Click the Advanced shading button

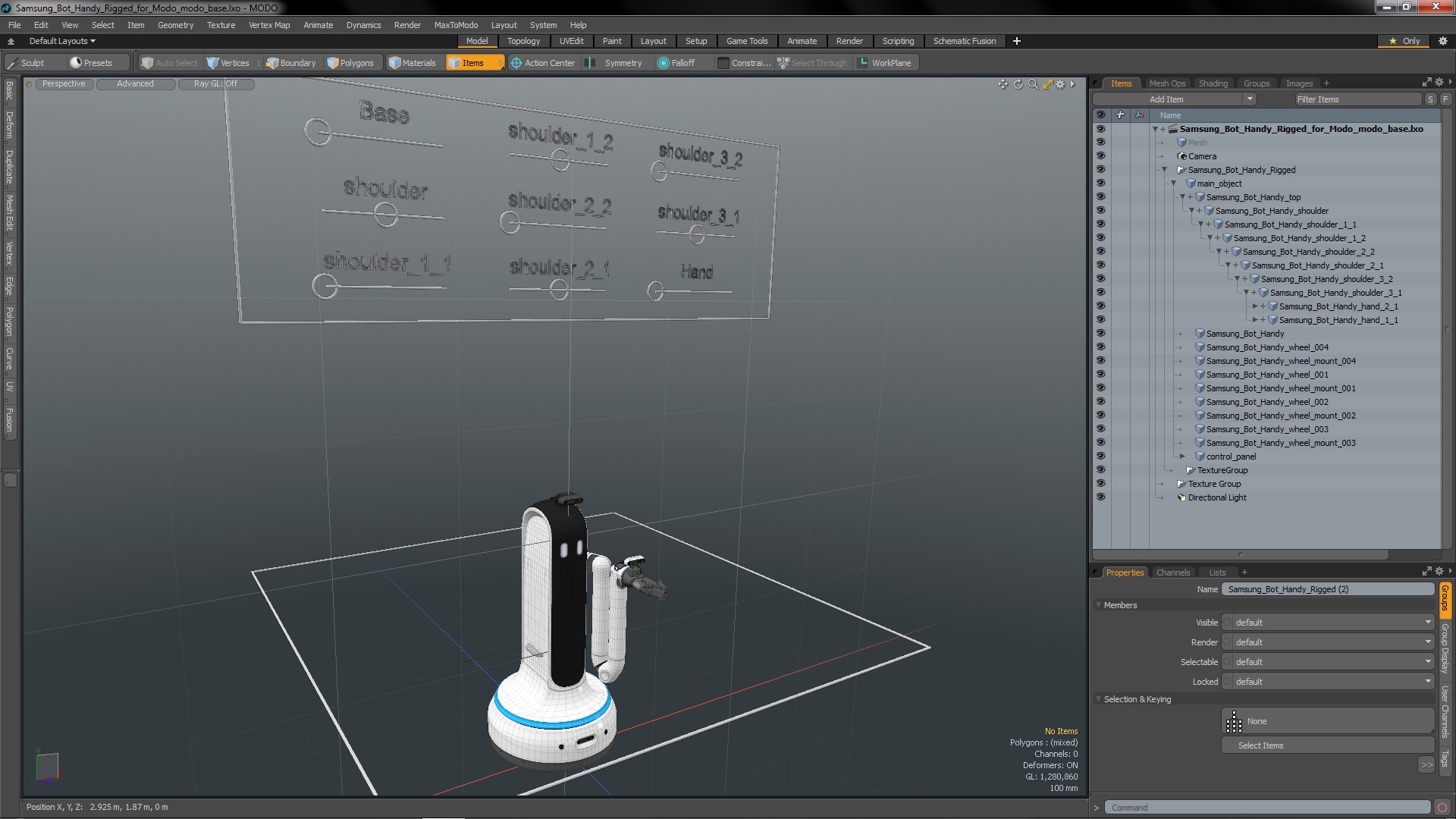point(135,84)
